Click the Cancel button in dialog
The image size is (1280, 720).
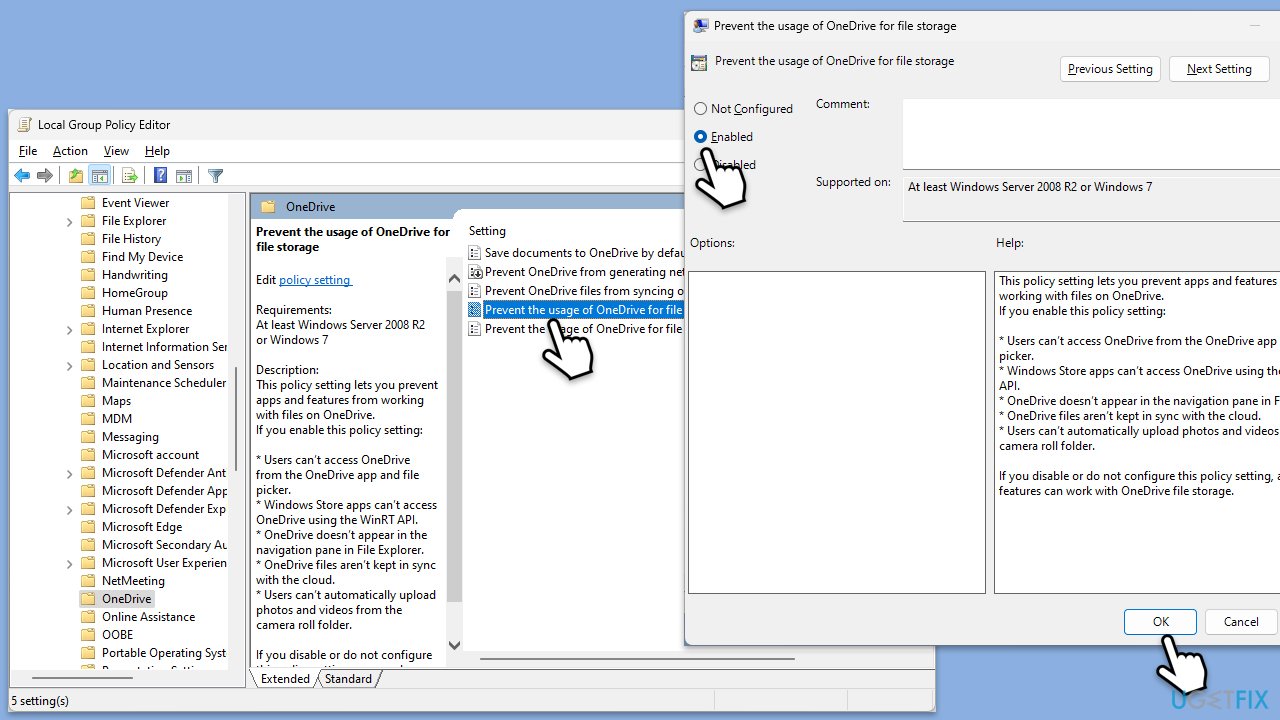1241,622
